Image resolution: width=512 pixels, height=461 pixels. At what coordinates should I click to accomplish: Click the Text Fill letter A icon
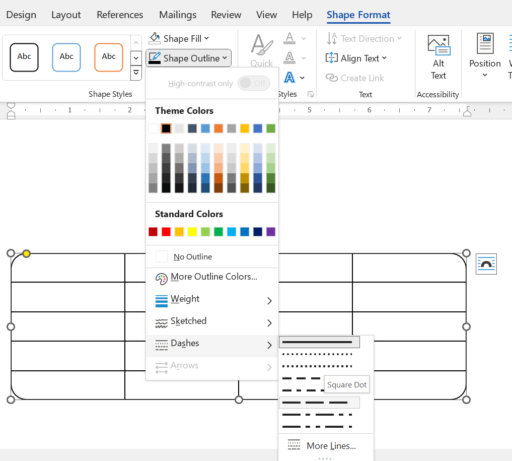coord(290,38)
